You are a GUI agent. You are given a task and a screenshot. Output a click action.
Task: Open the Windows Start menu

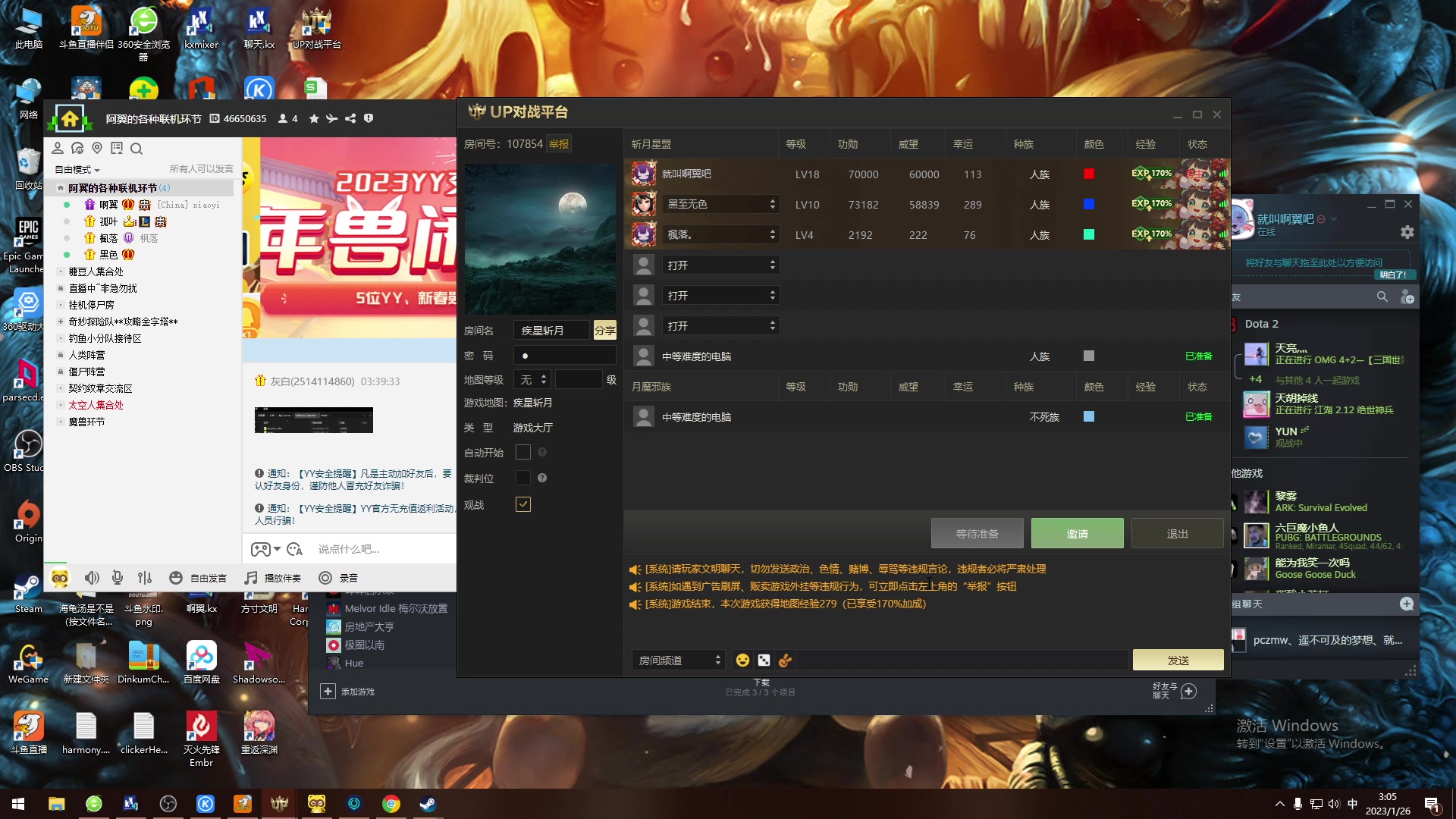18,804
